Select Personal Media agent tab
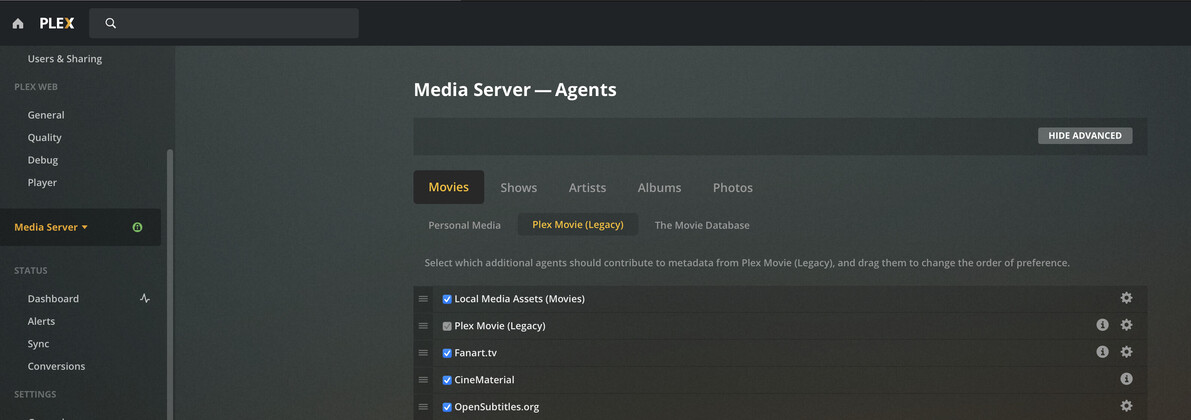Image resolution: width=1191 pixels, height=420 pixels. (465, 225)
